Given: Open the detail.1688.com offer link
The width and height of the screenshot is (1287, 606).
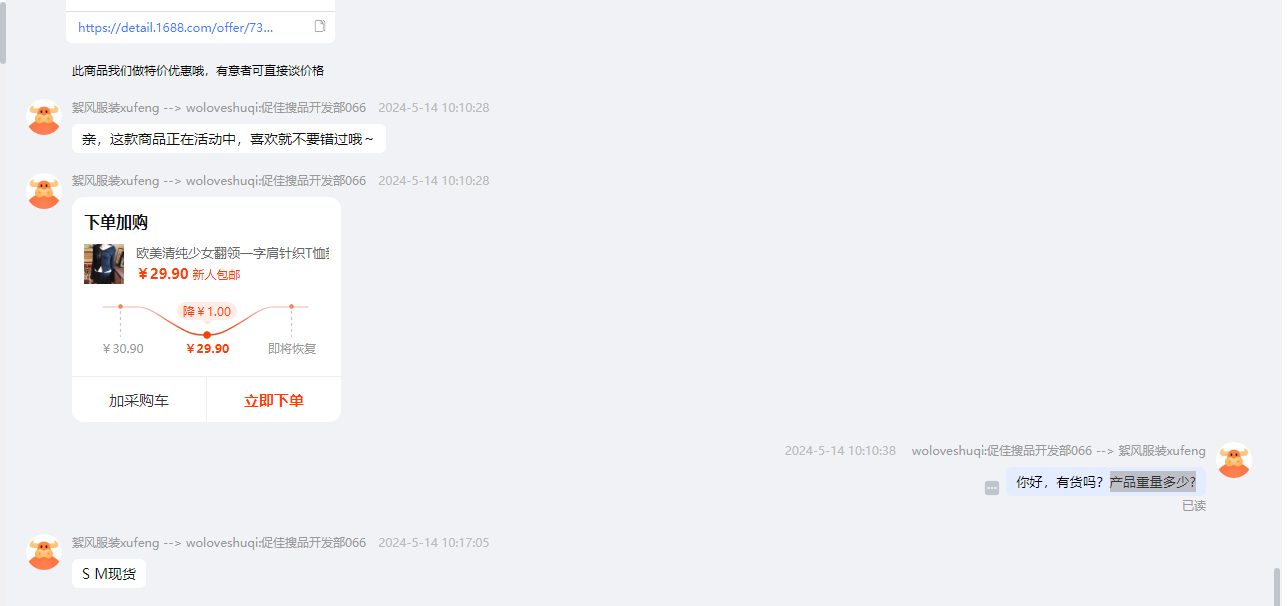Looking at the screenshot, I should tap(175, 28).
